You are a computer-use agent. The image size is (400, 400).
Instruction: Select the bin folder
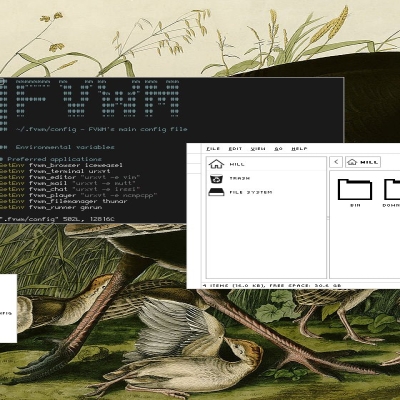[x=355, y=193]
